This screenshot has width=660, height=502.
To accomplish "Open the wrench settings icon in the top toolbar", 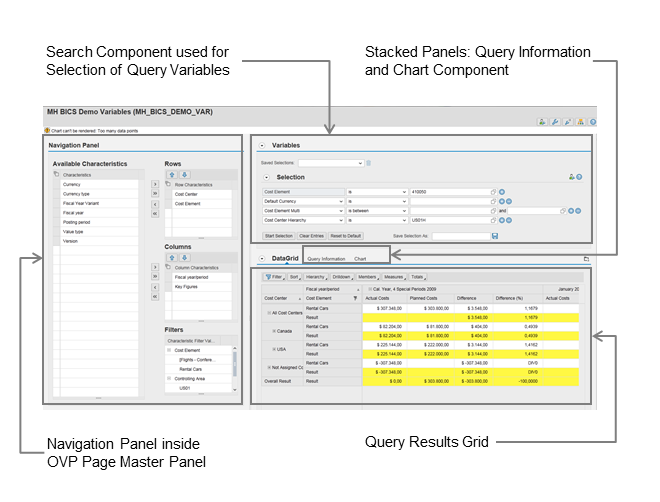I will click(x=555, y=122).
